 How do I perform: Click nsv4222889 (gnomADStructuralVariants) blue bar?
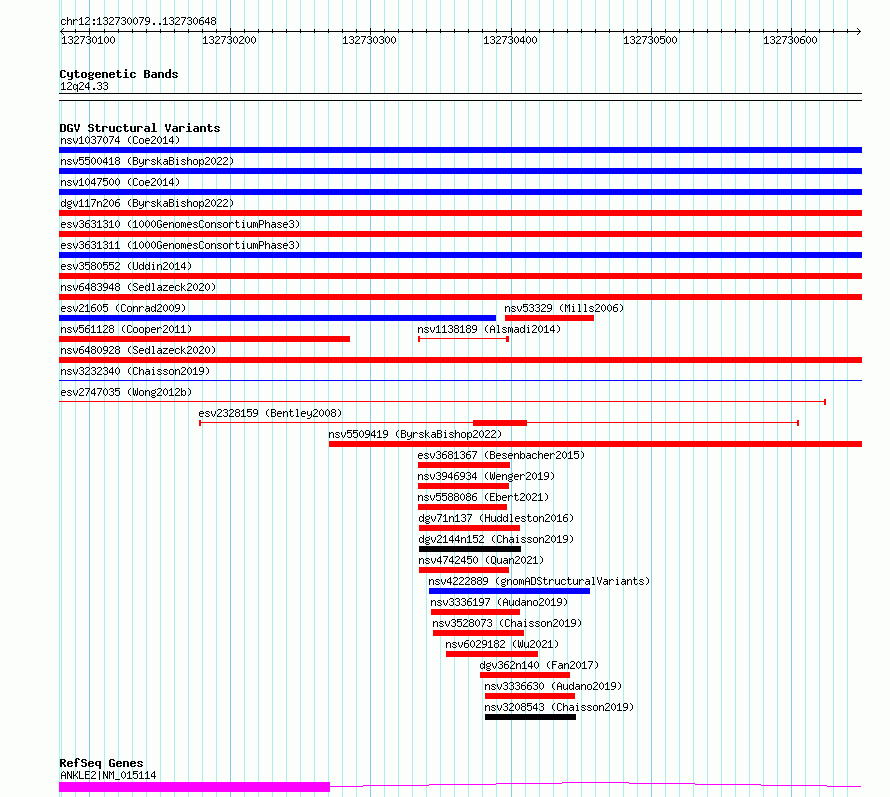pos(509,591)
